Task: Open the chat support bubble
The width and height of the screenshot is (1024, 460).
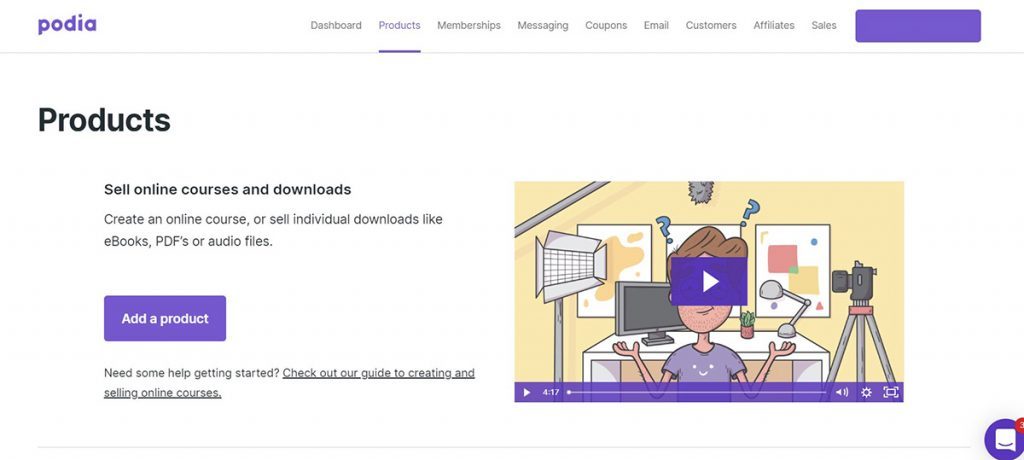Action: (1003, 439)
